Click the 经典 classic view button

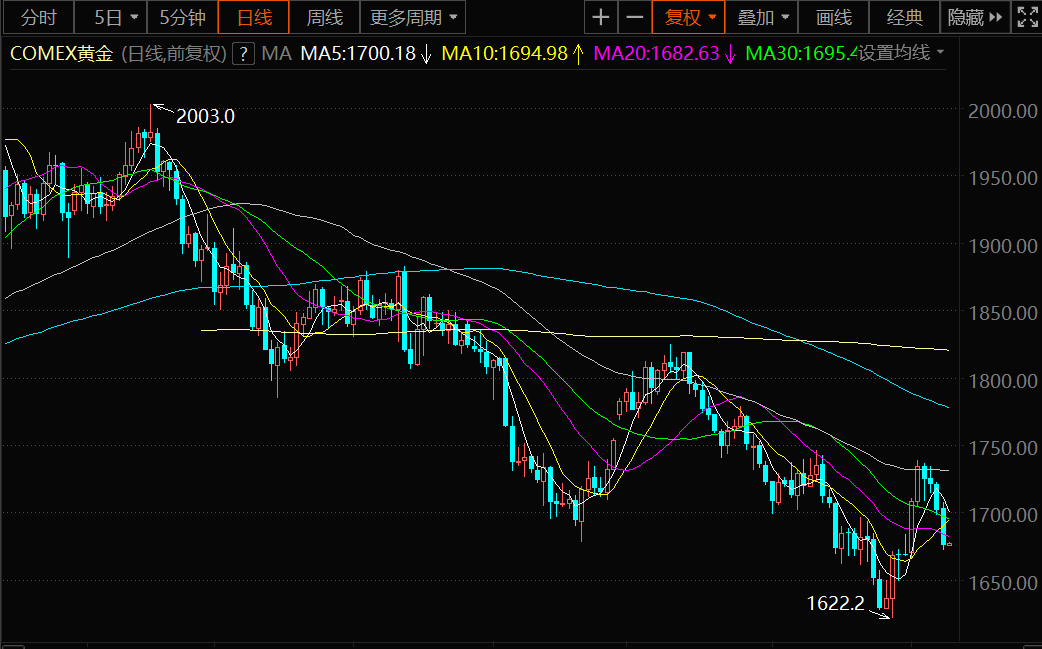click(x=905, y=17)
